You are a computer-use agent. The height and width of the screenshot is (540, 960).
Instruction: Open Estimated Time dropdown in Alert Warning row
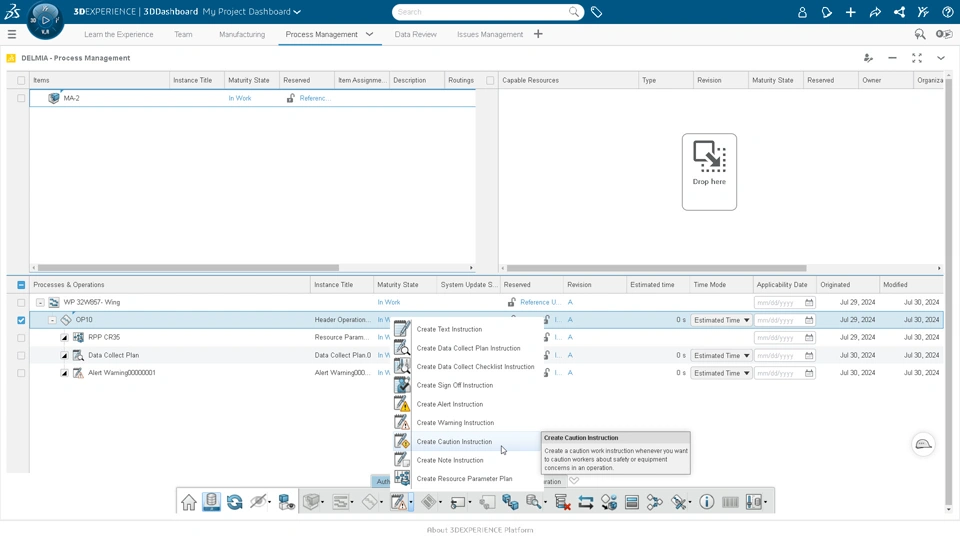721,373
